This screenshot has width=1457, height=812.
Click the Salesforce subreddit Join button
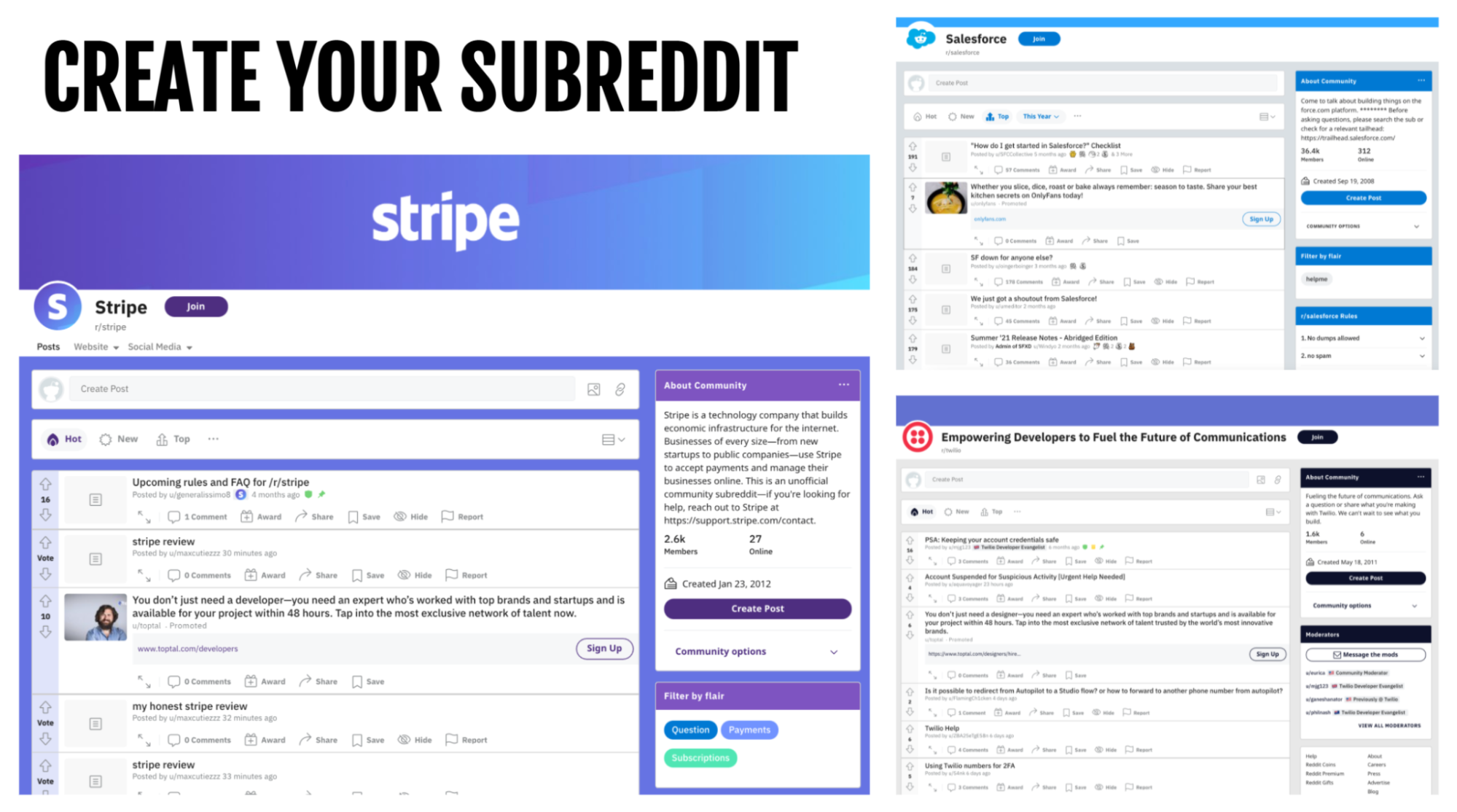click(1042, 38)
